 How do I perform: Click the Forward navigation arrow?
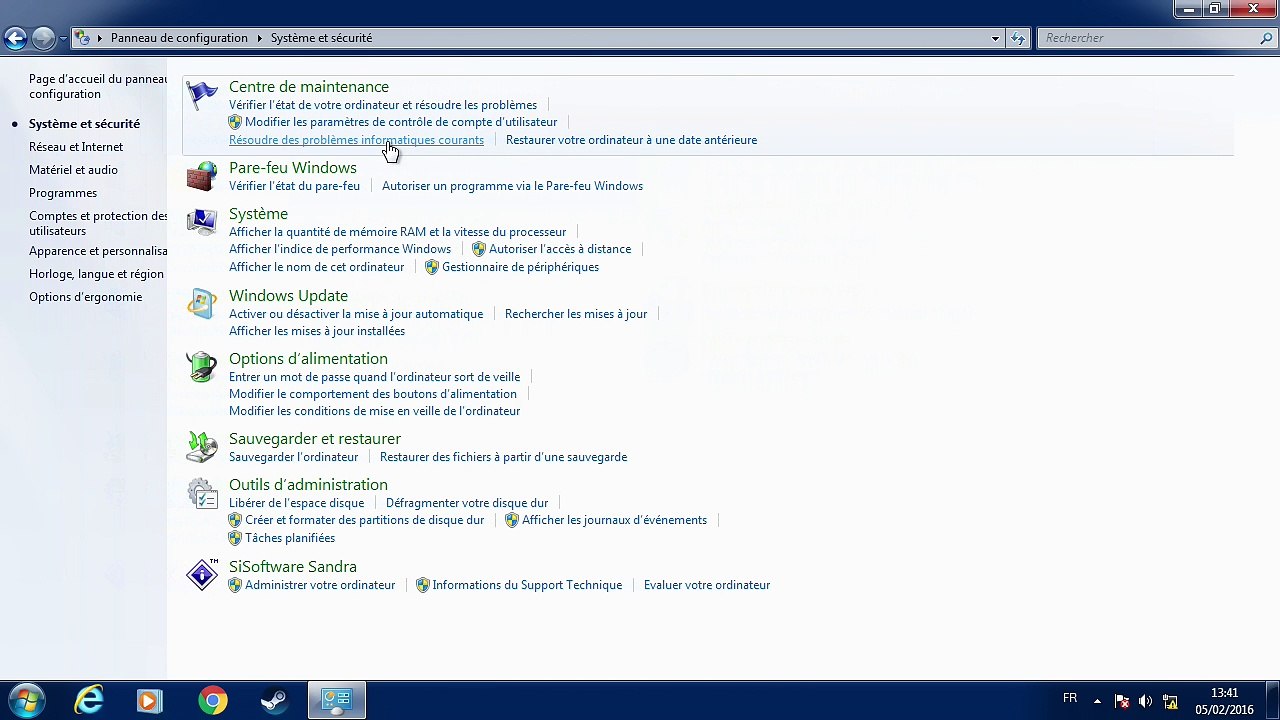(x=43, y=38)
